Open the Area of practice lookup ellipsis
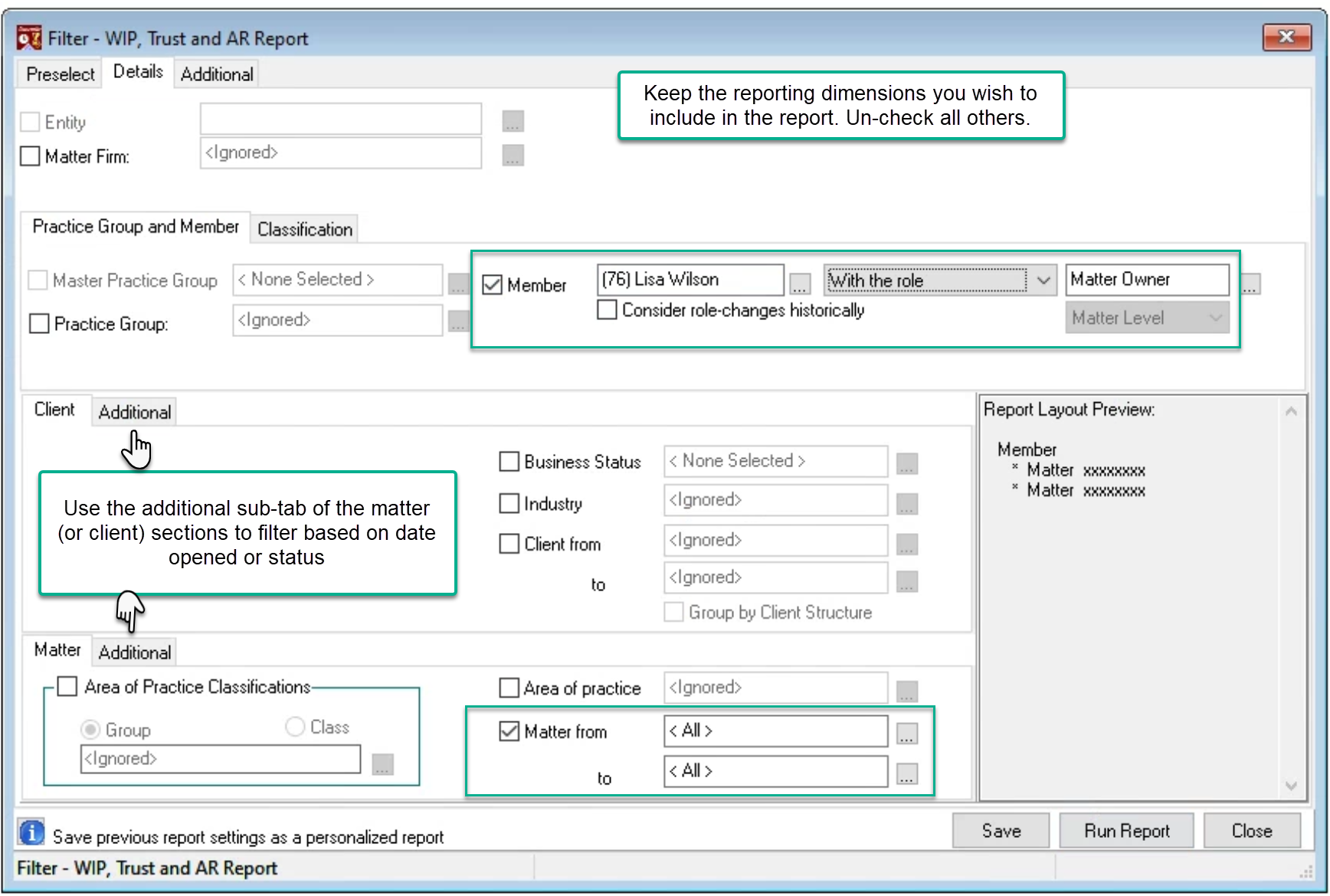The image size is (1330, 896). coord(907,692)
